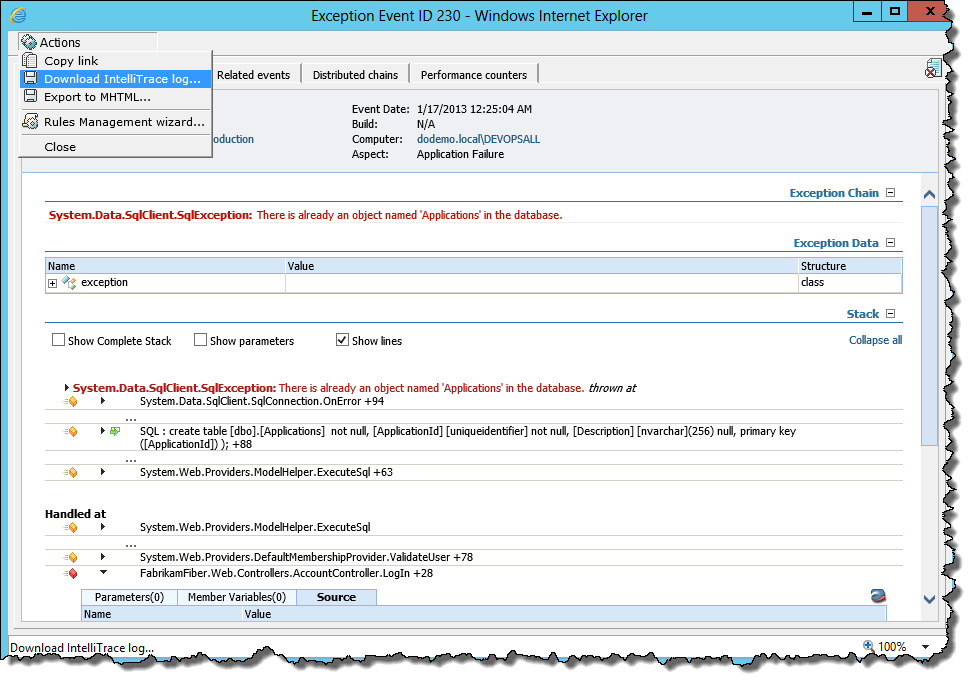
Task: Collapse the AccountController.LogIn stack frame
Action: [103, 573]
